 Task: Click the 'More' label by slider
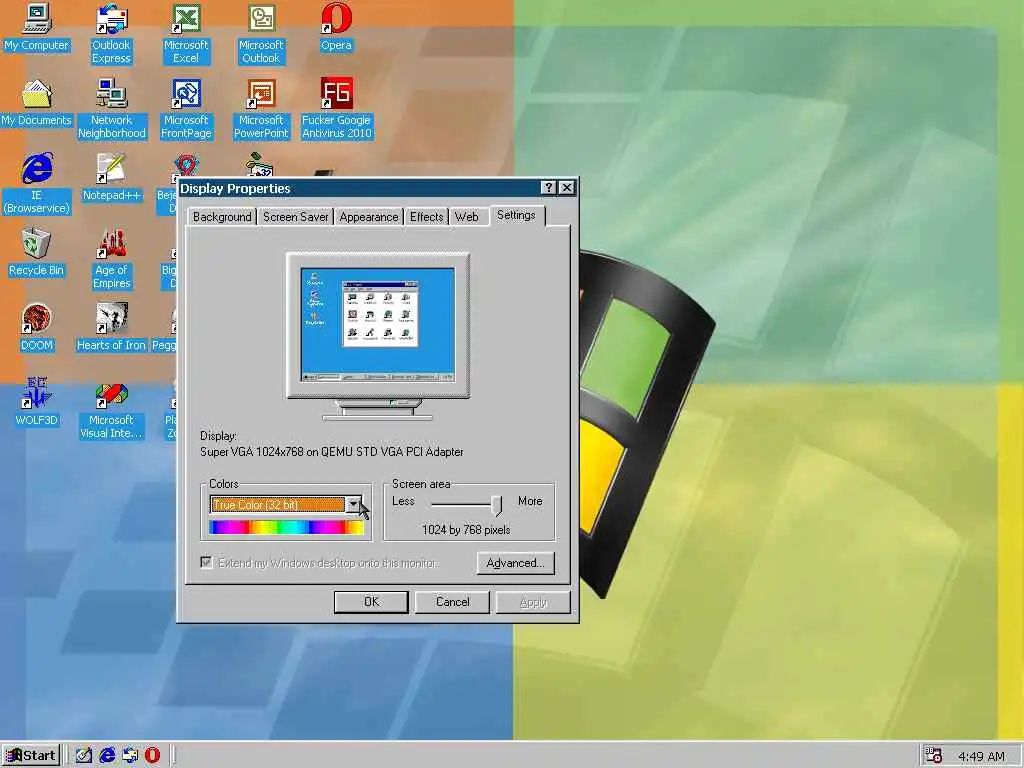coord(530,501)
